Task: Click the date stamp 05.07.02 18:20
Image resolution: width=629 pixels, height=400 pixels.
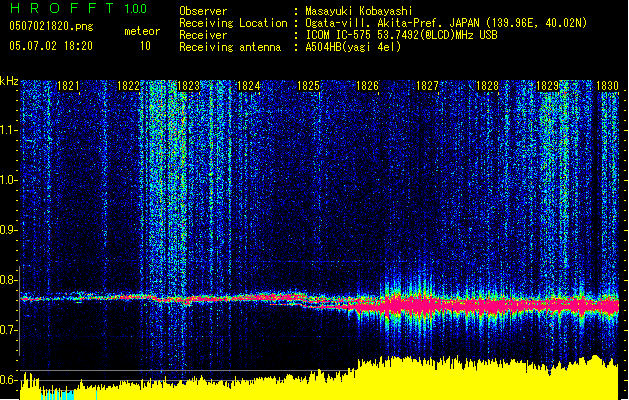Action: (x=51, y=46)
